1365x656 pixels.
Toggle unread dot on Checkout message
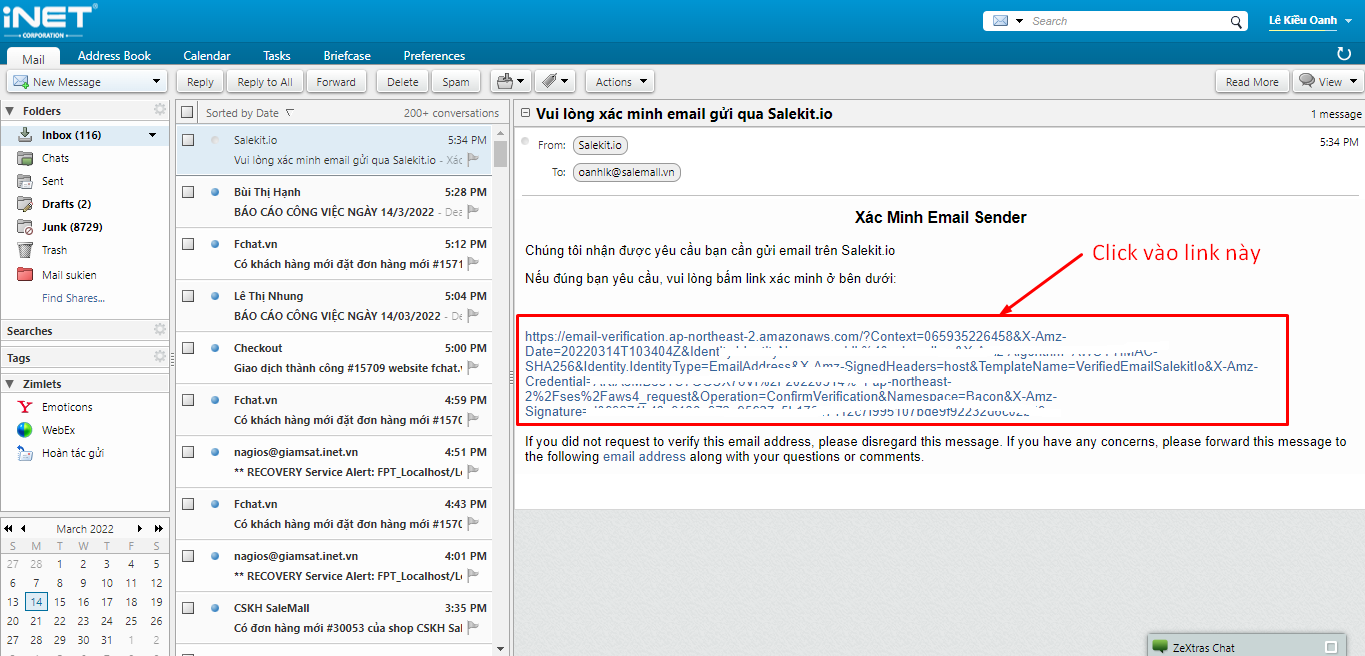pyautogui.click(x=215, y=348)
